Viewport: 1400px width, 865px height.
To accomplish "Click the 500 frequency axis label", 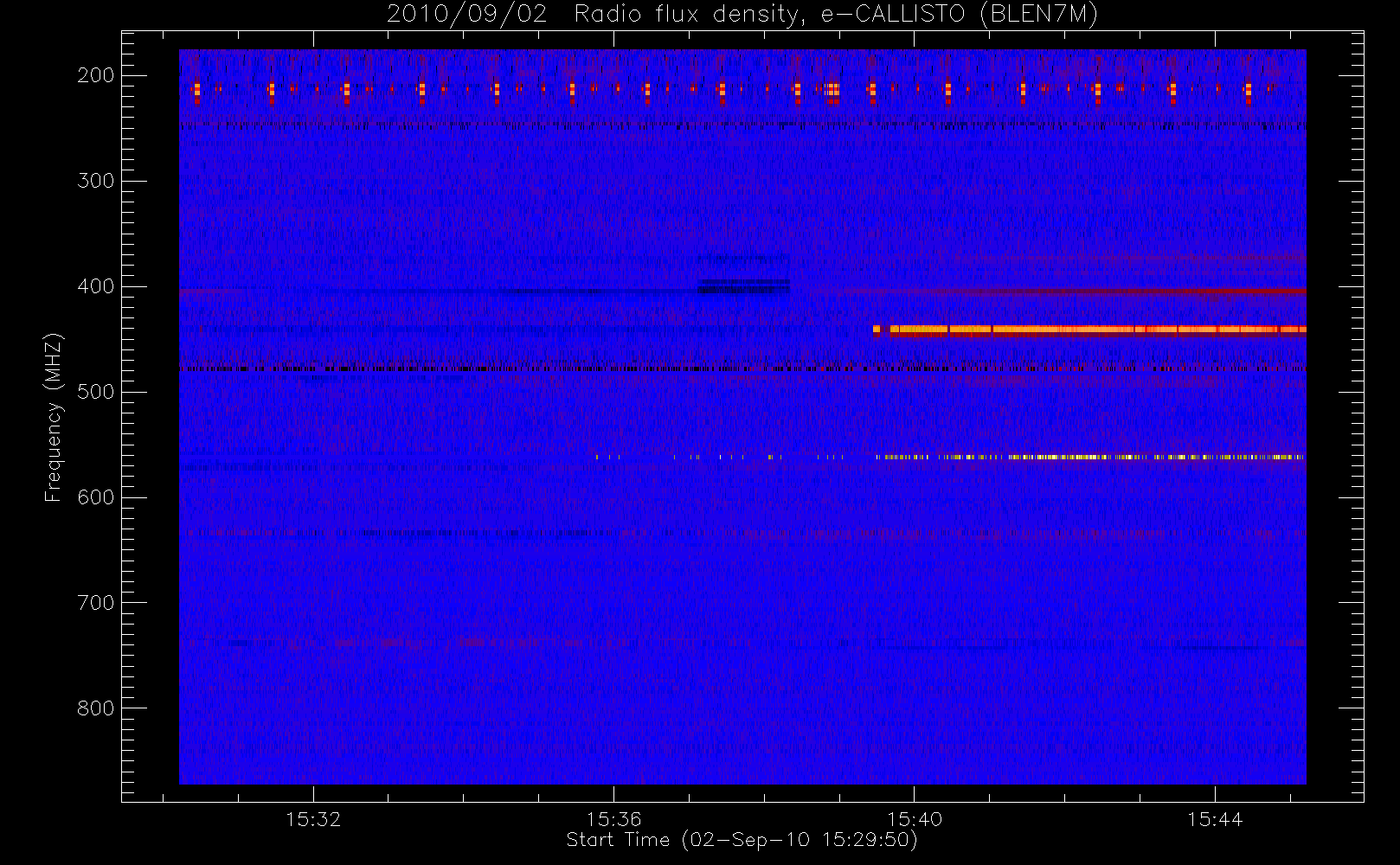I will click(95, 392).
